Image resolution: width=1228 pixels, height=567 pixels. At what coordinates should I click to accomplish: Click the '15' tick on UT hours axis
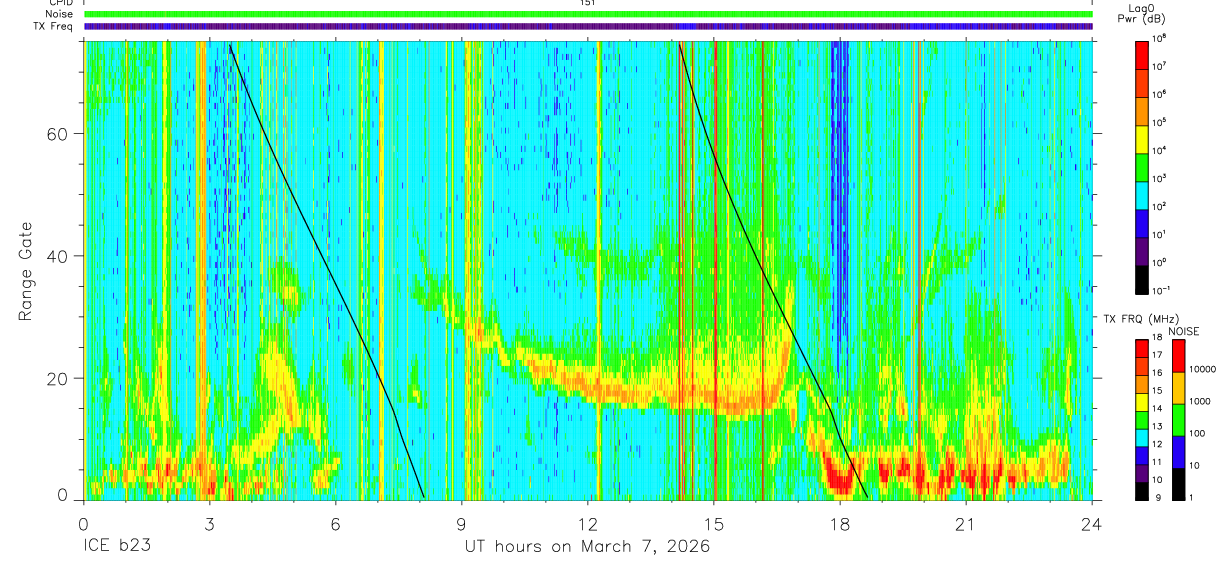tap(714, 523)
